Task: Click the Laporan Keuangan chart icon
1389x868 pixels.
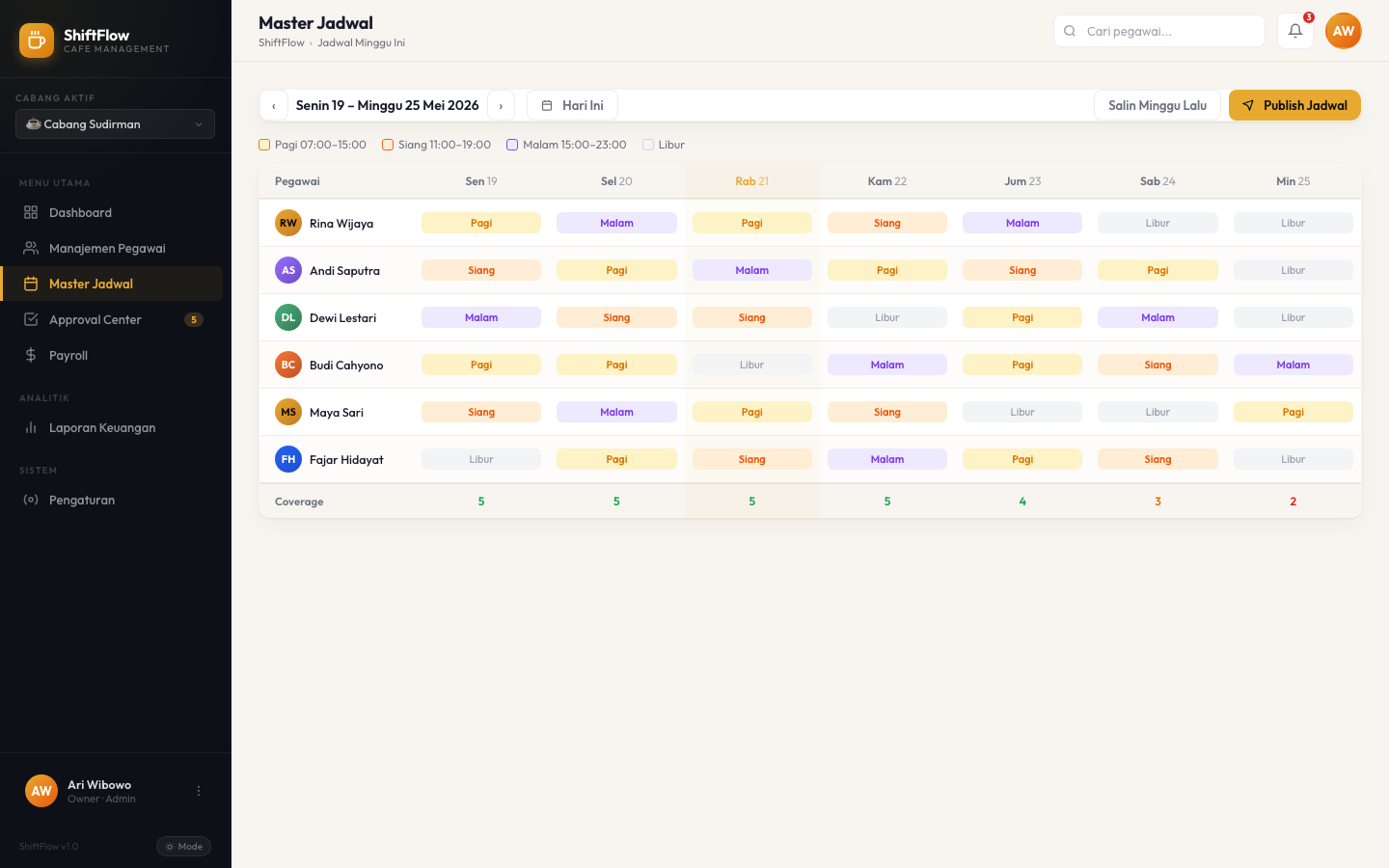Action: click(x=31, y=427)
